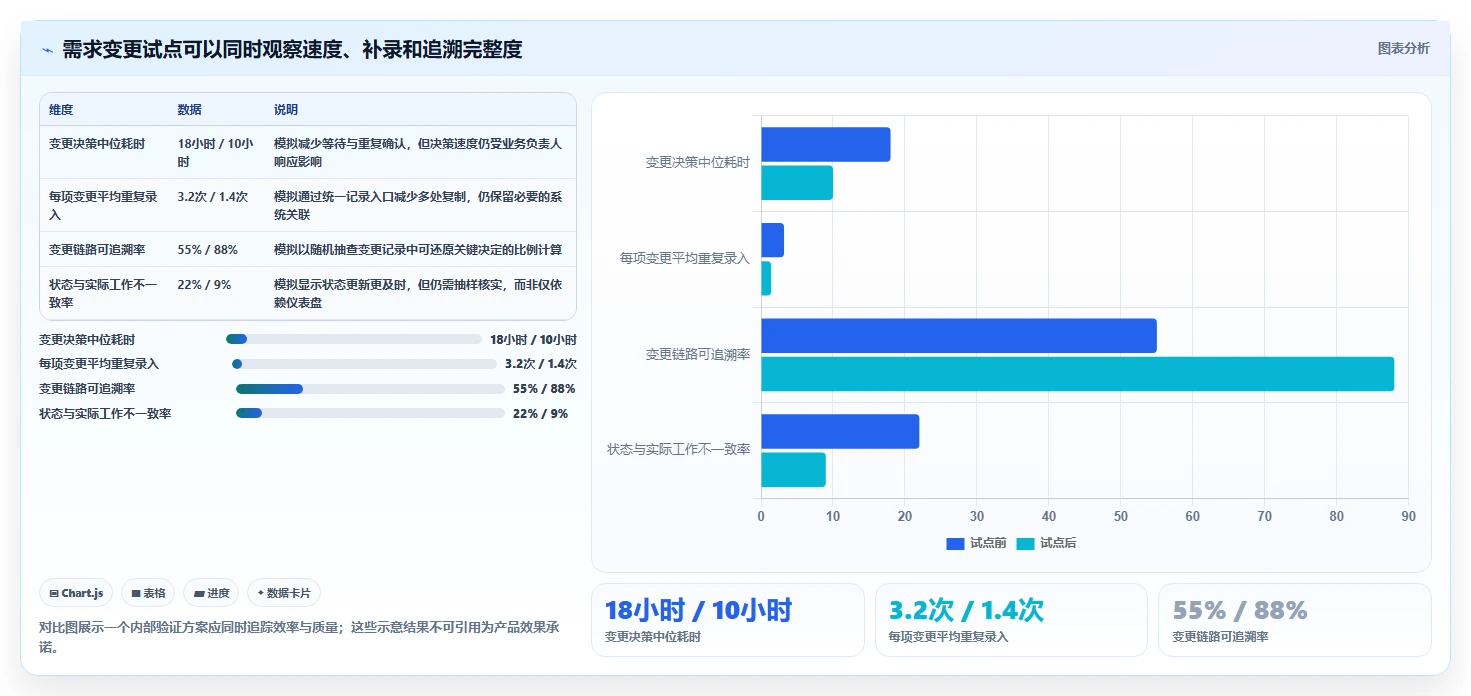1471x696 pixels.
Task: Click chart y-axis label 每项变更平均重复录入
Action: [x=685, y=258]
